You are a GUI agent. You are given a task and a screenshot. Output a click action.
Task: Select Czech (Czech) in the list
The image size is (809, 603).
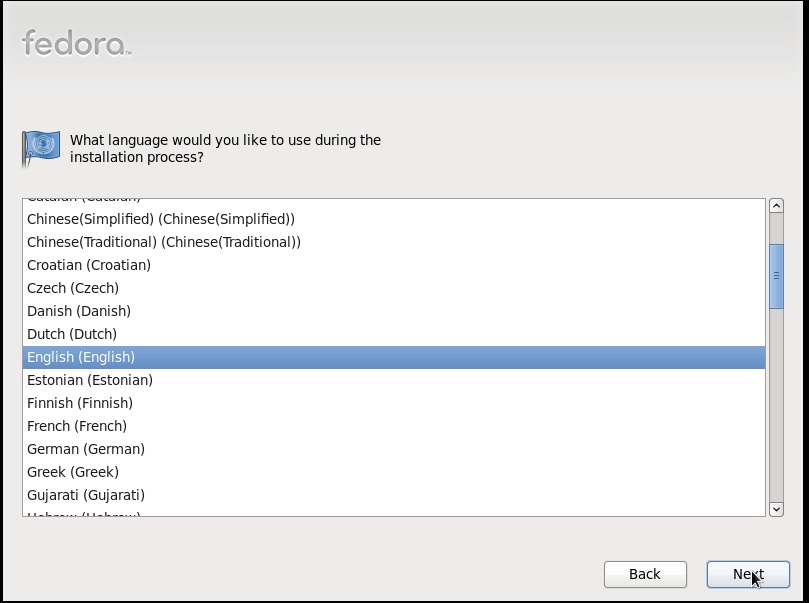point(394,288)
